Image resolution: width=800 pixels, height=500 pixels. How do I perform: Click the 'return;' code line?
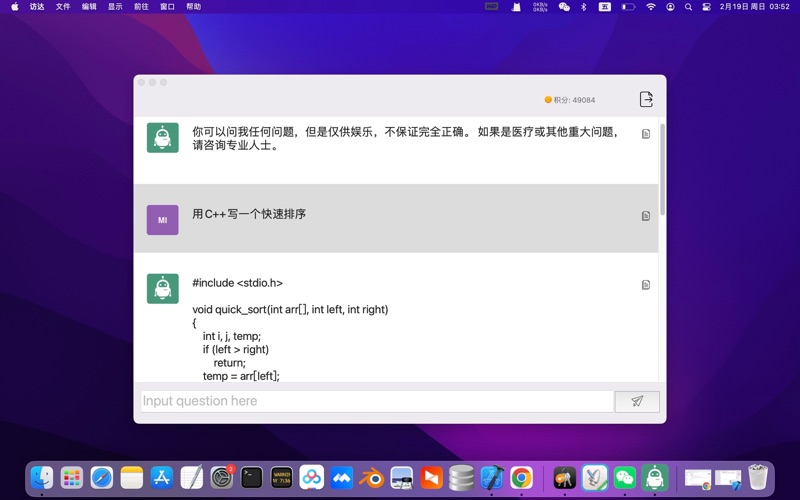tap(230, 363)
